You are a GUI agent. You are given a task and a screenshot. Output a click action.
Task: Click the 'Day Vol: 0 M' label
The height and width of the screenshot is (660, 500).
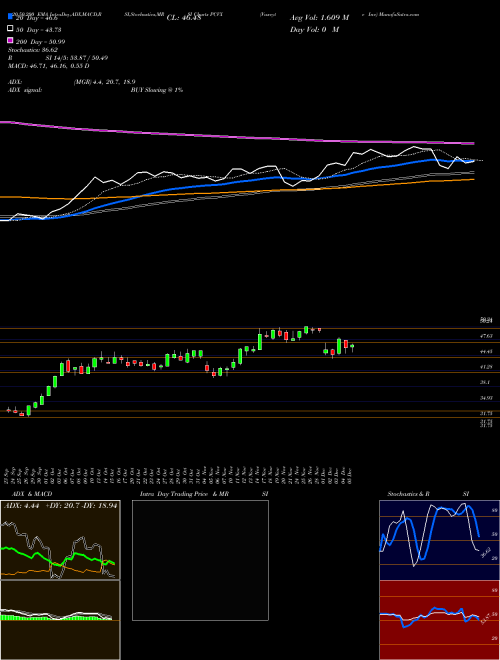(x=314, y=29)
